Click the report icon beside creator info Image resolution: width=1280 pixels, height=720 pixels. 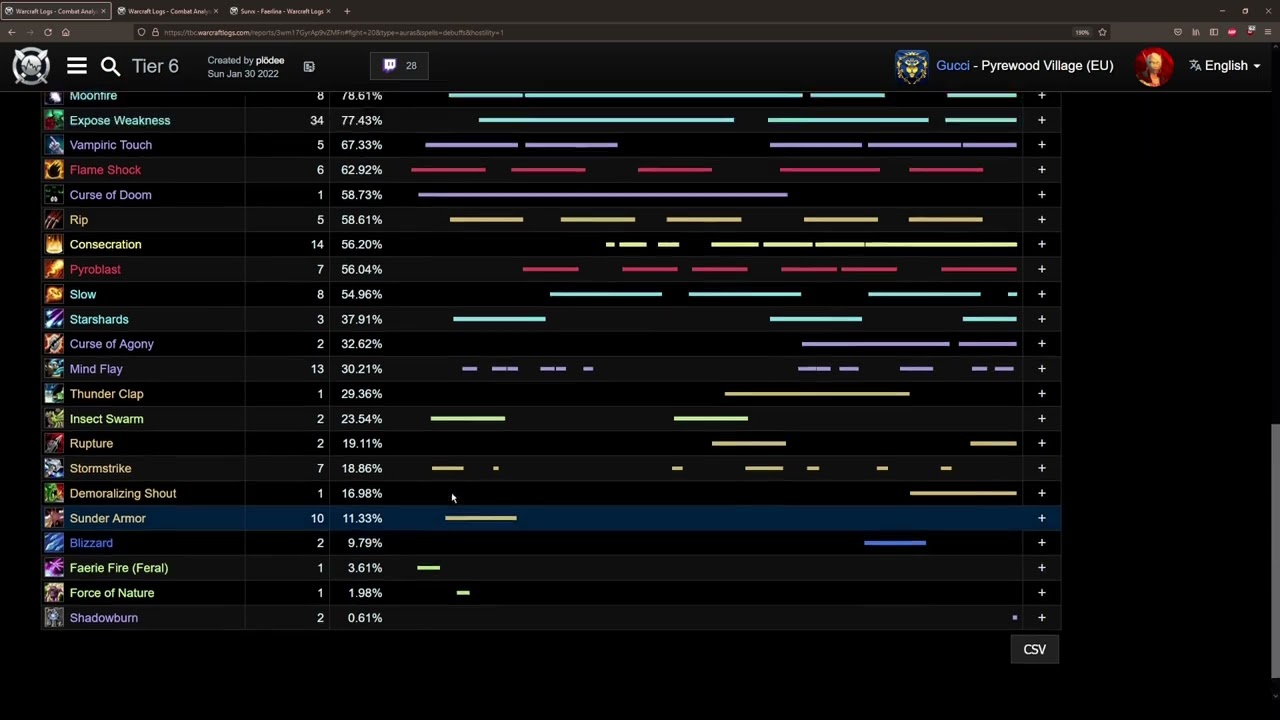[x=309, y=67]
